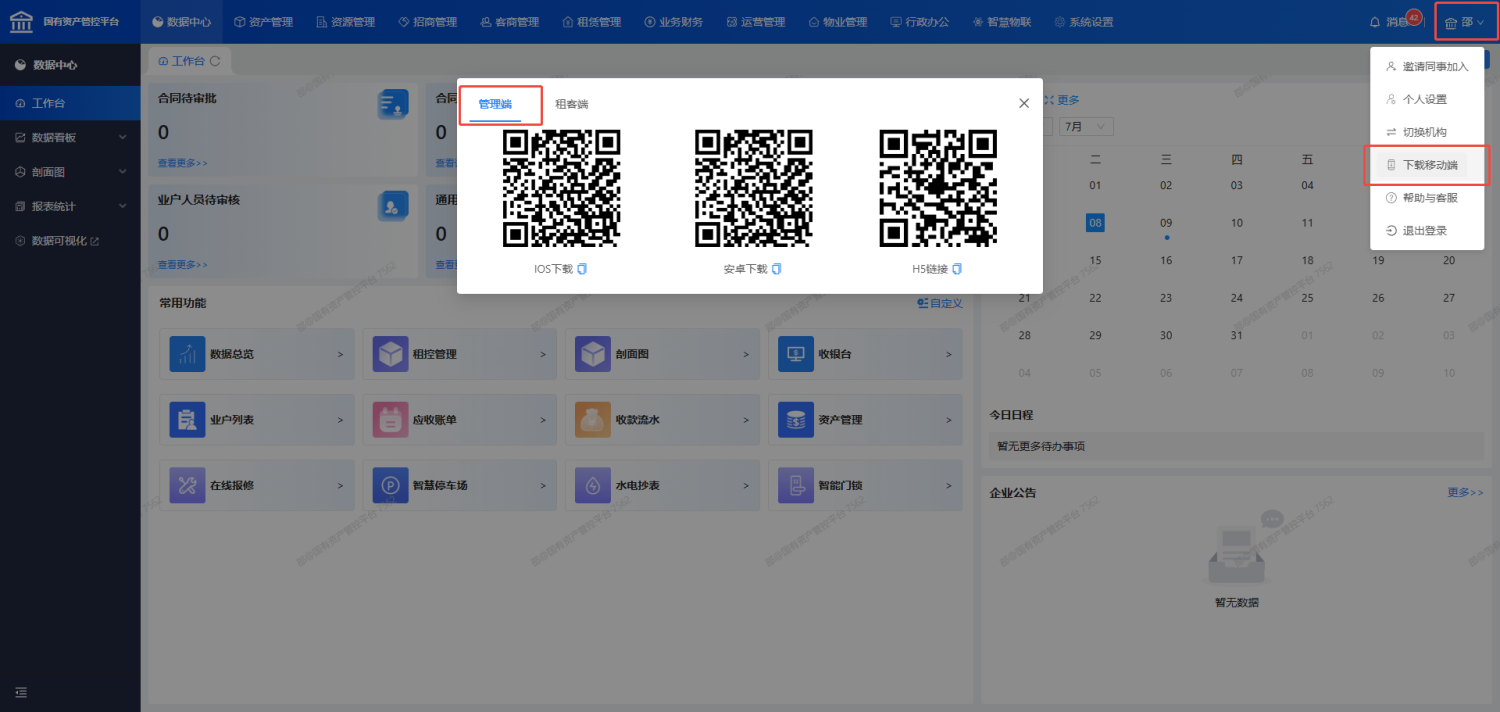Open the 收银台 shortcut card
1500x712 pixels.
tap(866, 354)
